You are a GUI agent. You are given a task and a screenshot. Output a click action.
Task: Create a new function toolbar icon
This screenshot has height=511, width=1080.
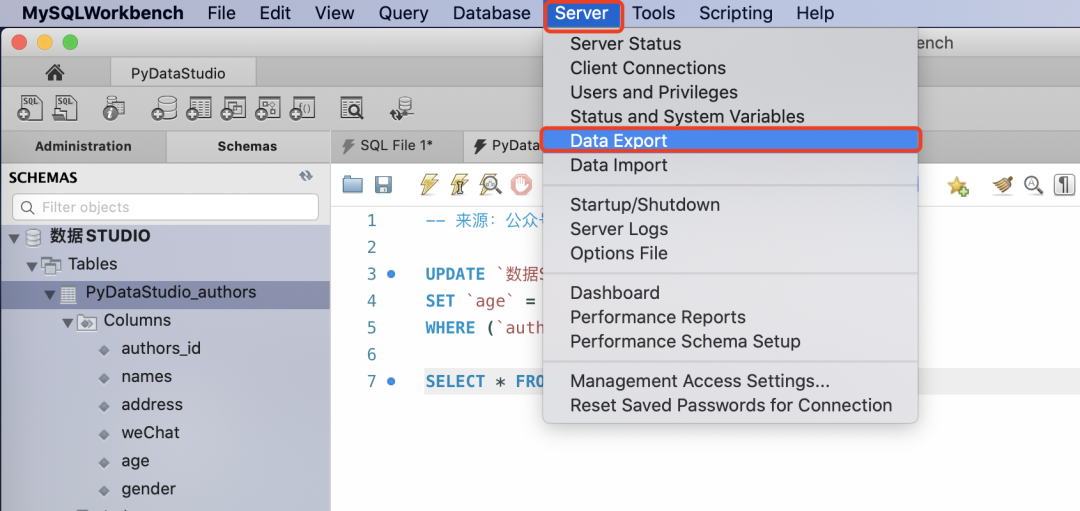pyautogui.click(x=302, y=108)
